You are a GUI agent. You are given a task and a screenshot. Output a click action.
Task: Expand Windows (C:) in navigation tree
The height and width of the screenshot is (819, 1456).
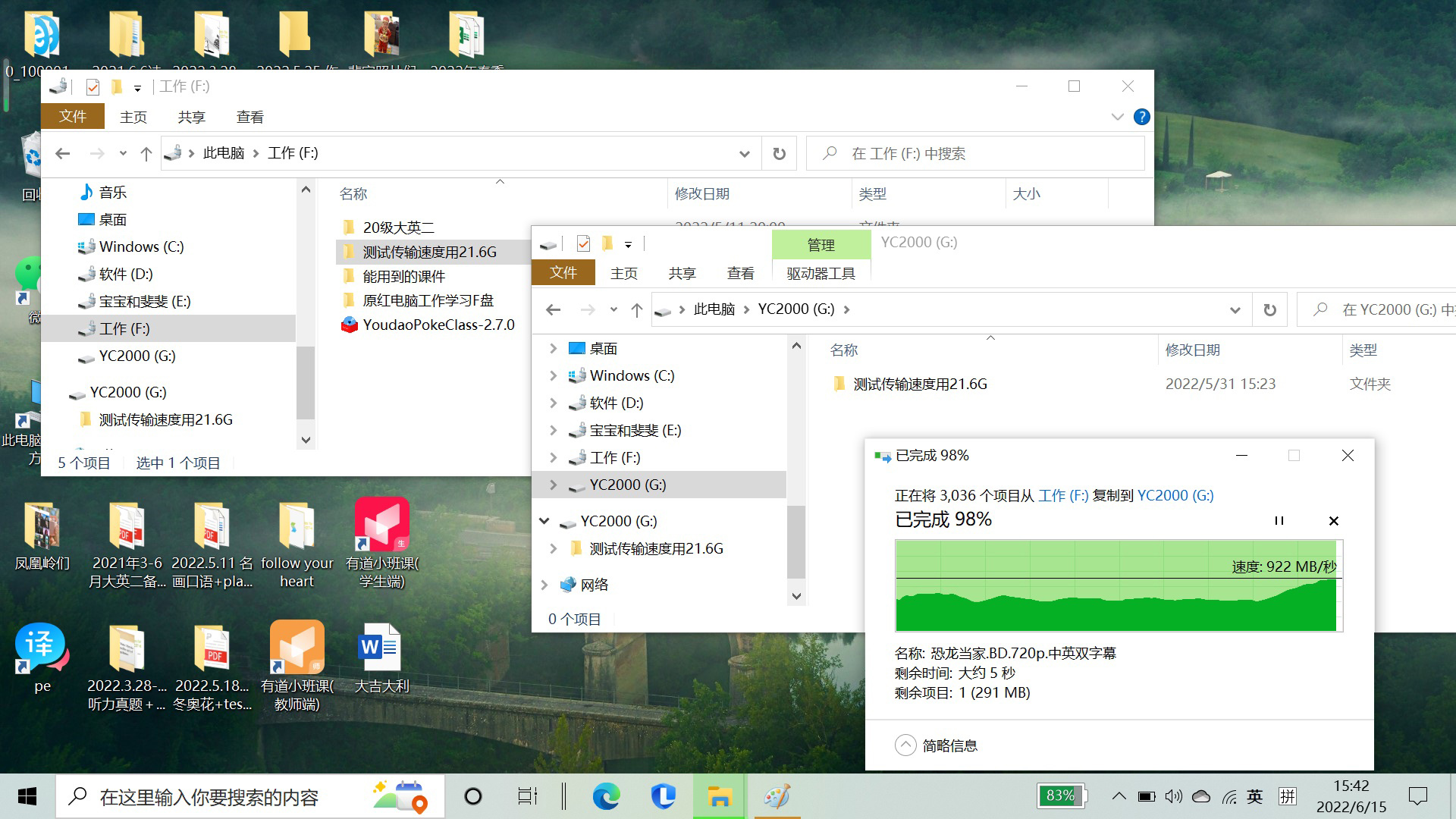tap(553, 375)
